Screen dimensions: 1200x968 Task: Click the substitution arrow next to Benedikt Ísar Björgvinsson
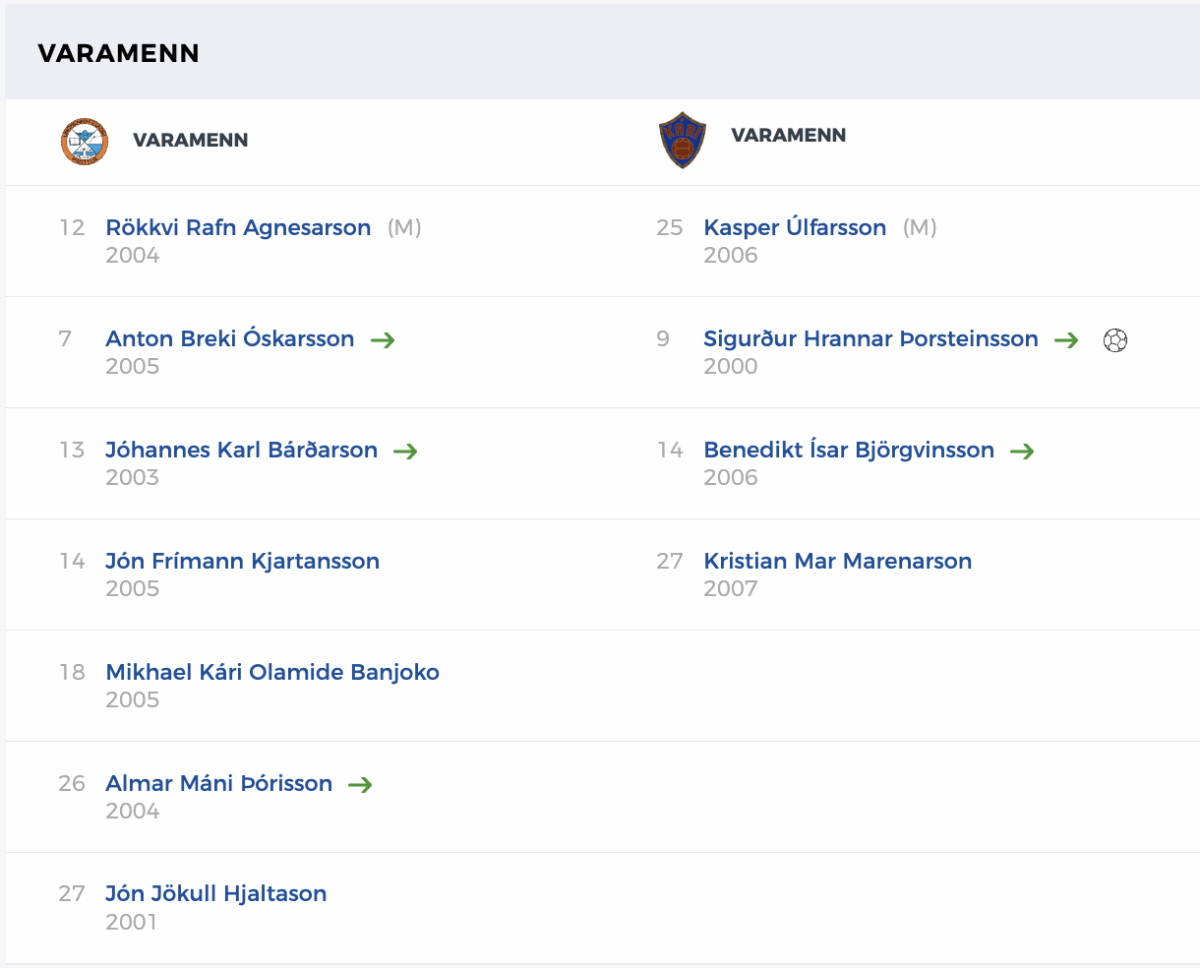click(1022, 451)
